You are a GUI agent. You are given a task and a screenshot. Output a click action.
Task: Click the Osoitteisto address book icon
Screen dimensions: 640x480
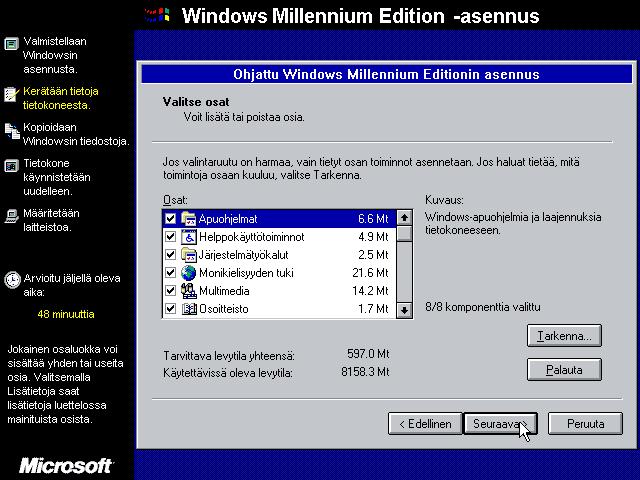click(189, 309)
